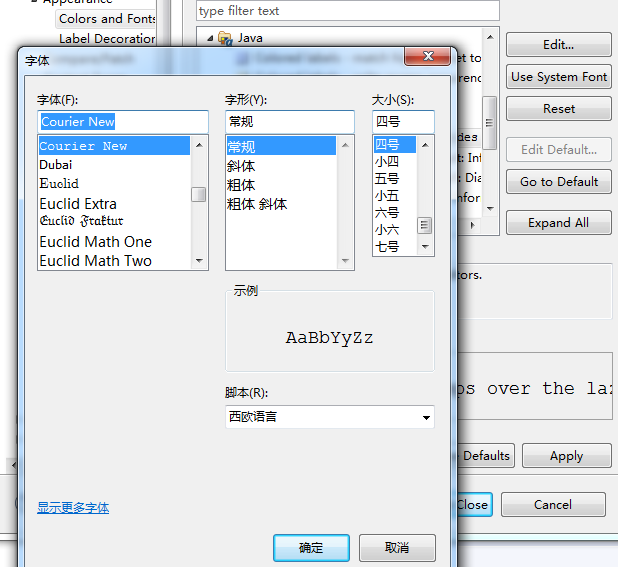
Task: Click the Go to Default button
Action: coord(559,182)
